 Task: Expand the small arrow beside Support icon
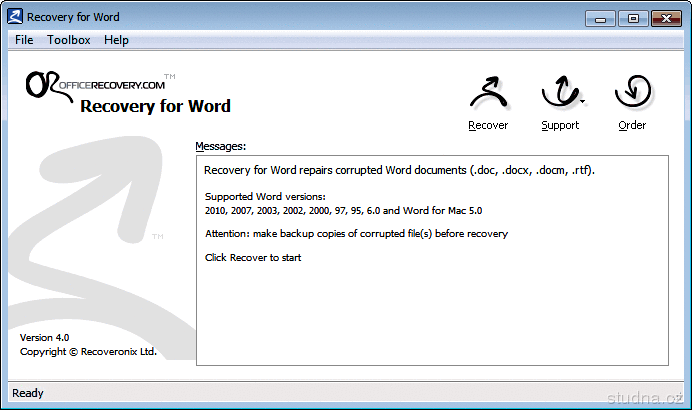click(582, 101)
